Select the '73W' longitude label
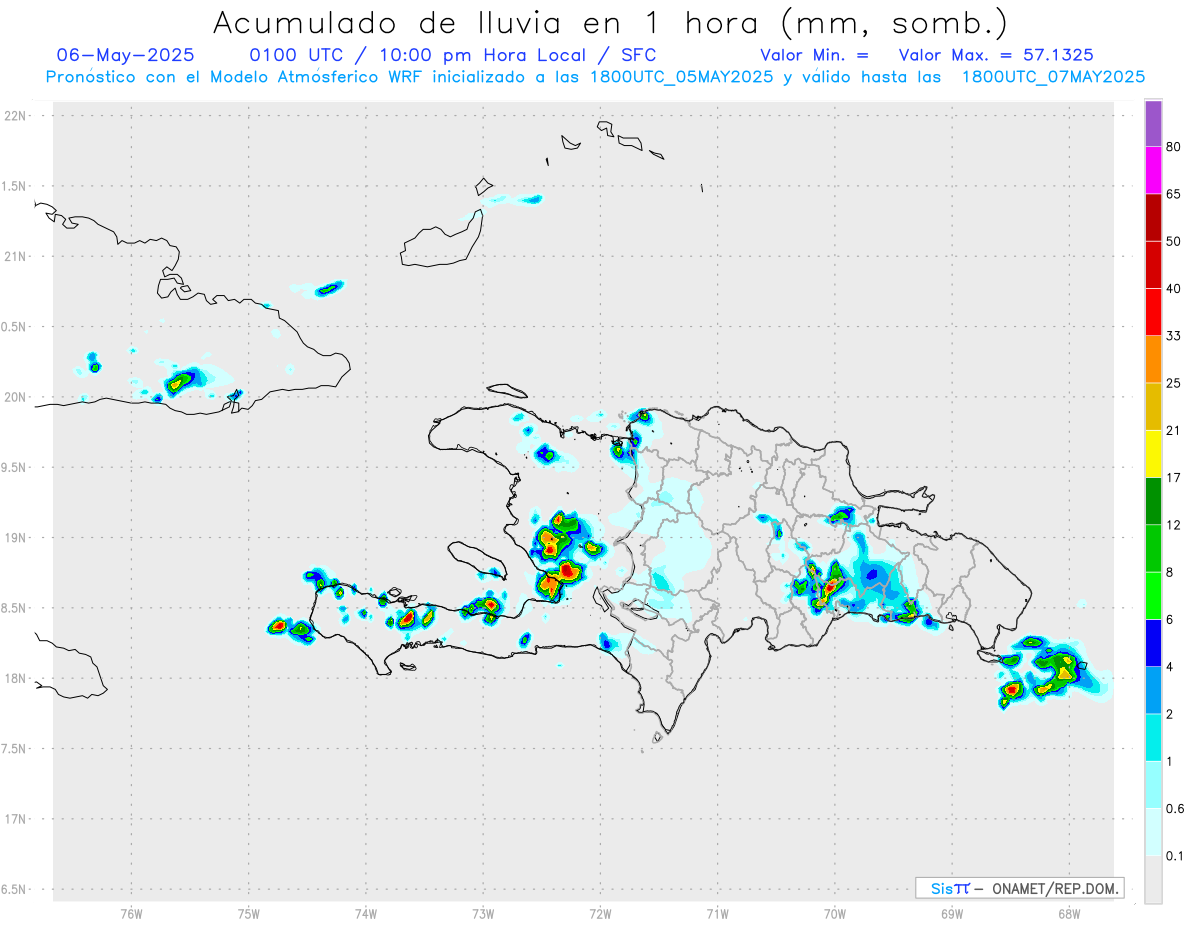Screen dimensions: 1200x927 (x=483, y=913)
